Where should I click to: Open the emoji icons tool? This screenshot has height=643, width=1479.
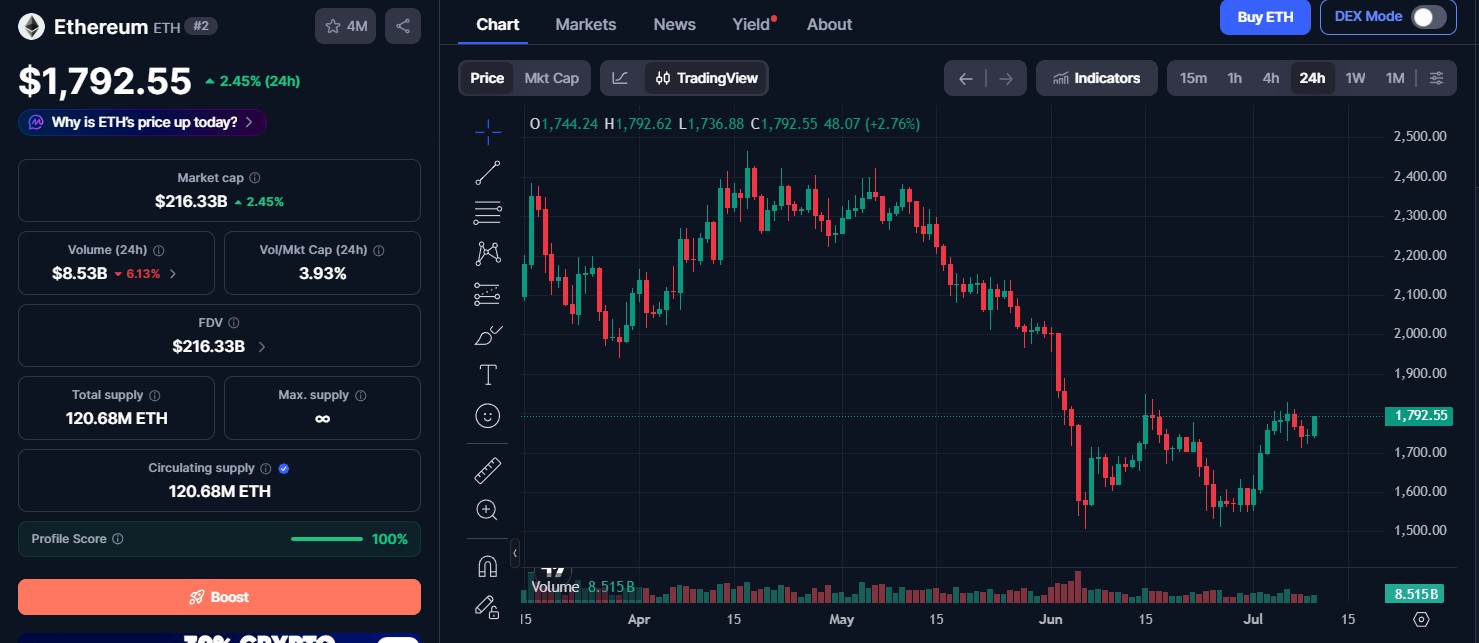[488, 416]
